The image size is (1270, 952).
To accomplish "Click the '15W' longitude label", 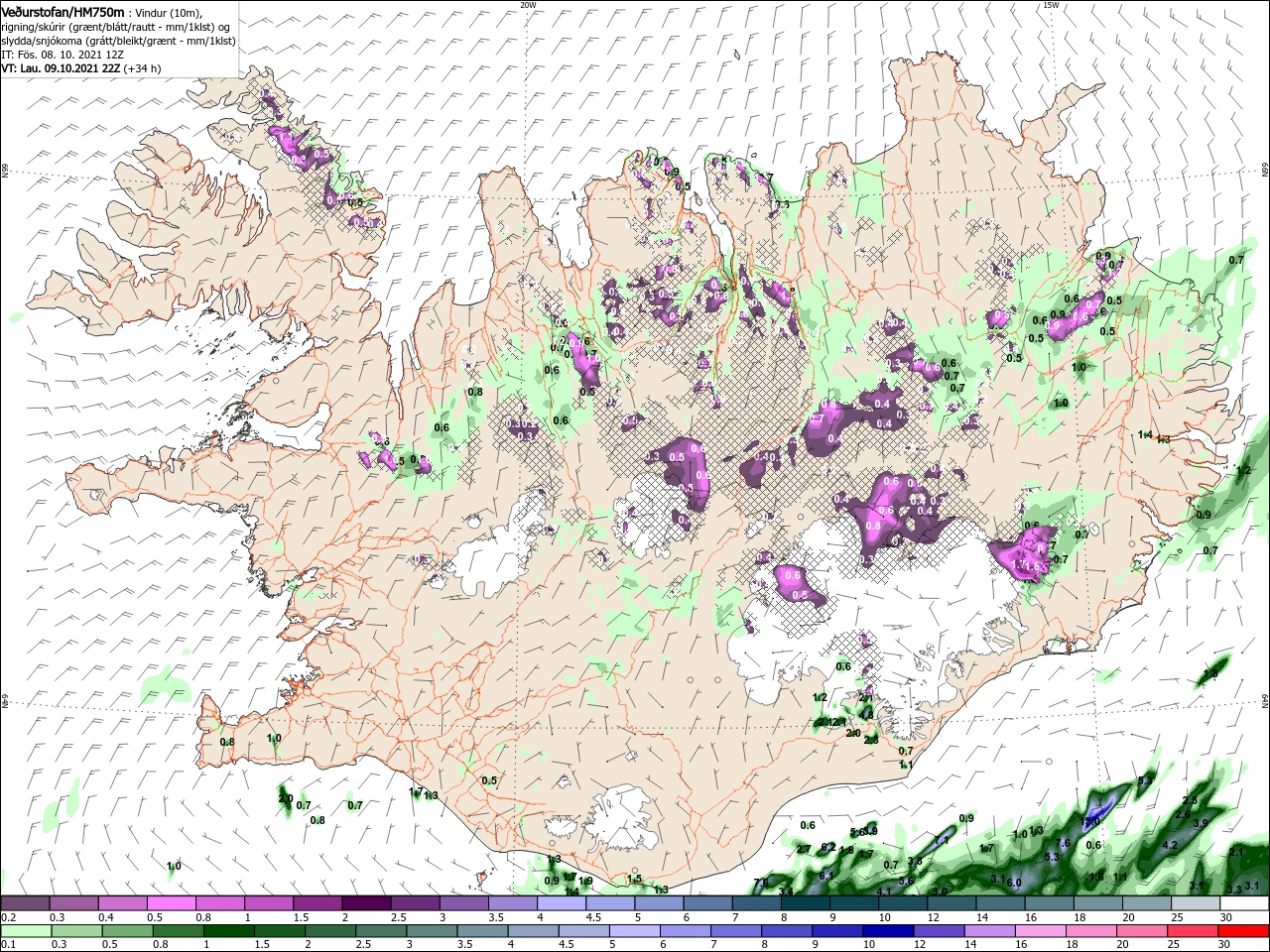I will pos(1051,5).
